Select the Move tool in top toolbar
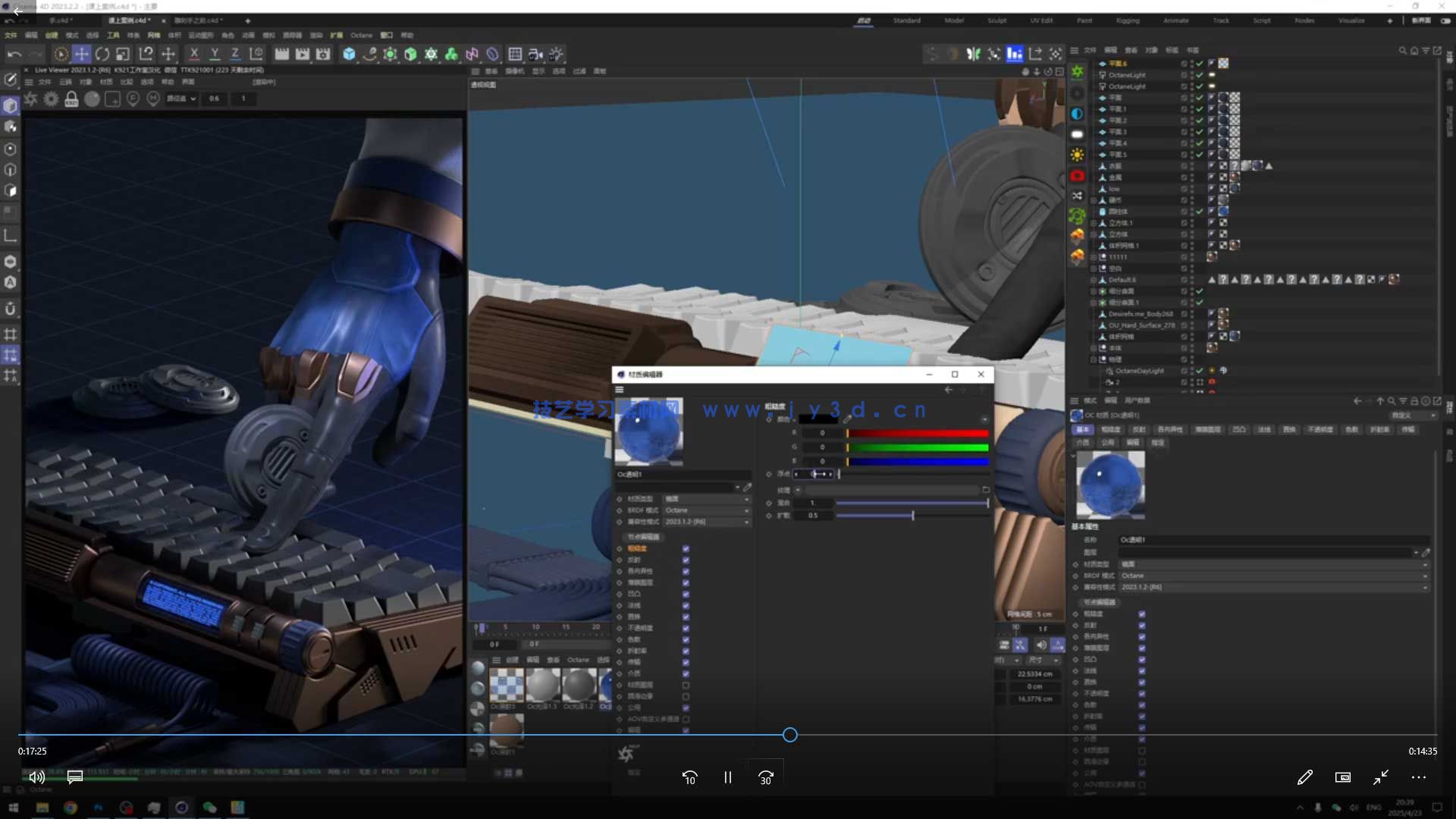The image size is (1456, 819). click(x=81, y=54)
